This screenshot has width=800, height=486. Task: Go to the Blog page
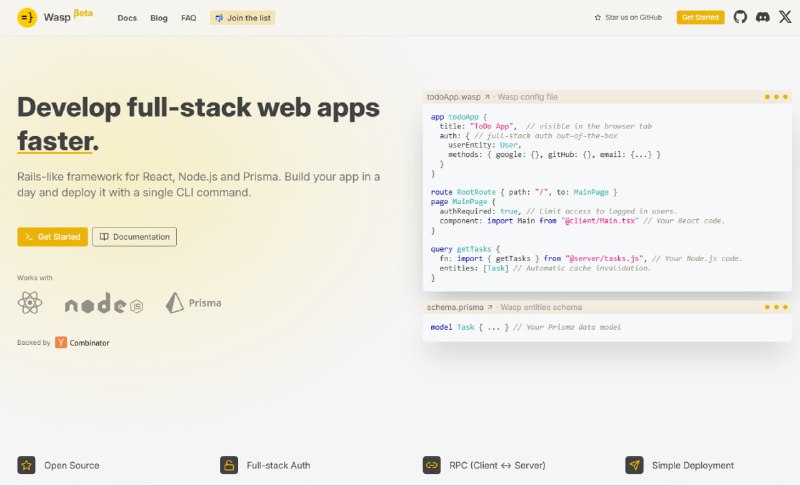pyautogui.click(x=159, y=18)
